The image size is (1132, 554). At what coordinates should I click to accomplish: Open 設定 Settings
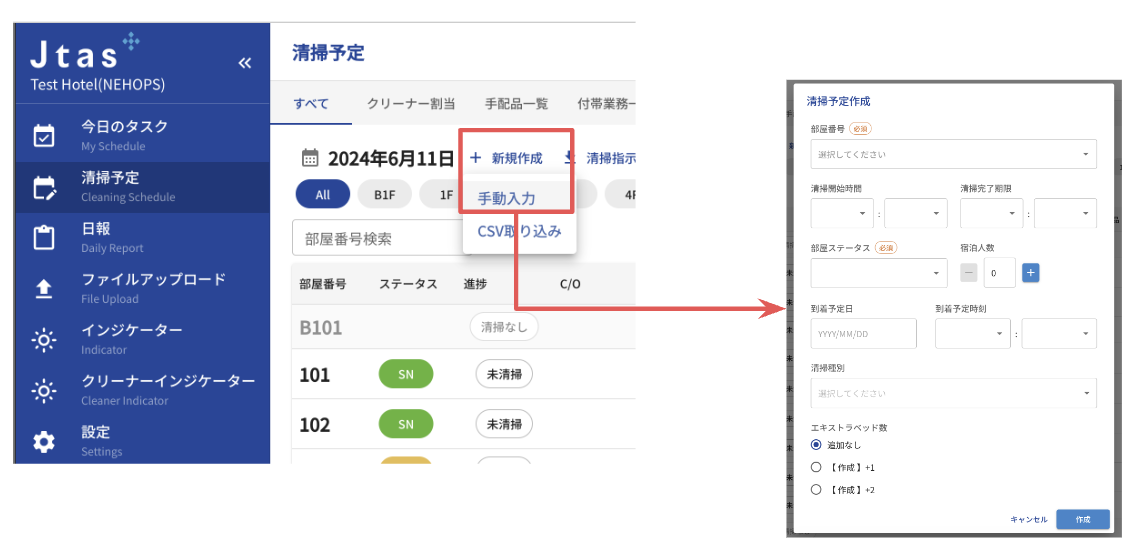(142, 441)
